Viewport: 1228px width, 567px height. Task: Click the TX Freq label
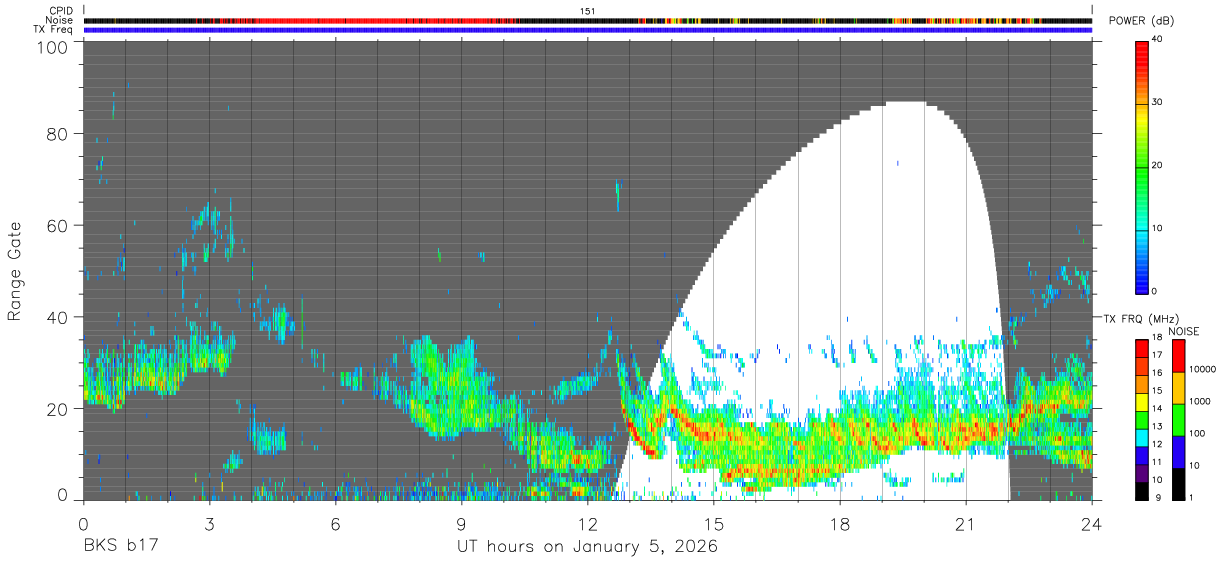(54, 29)
